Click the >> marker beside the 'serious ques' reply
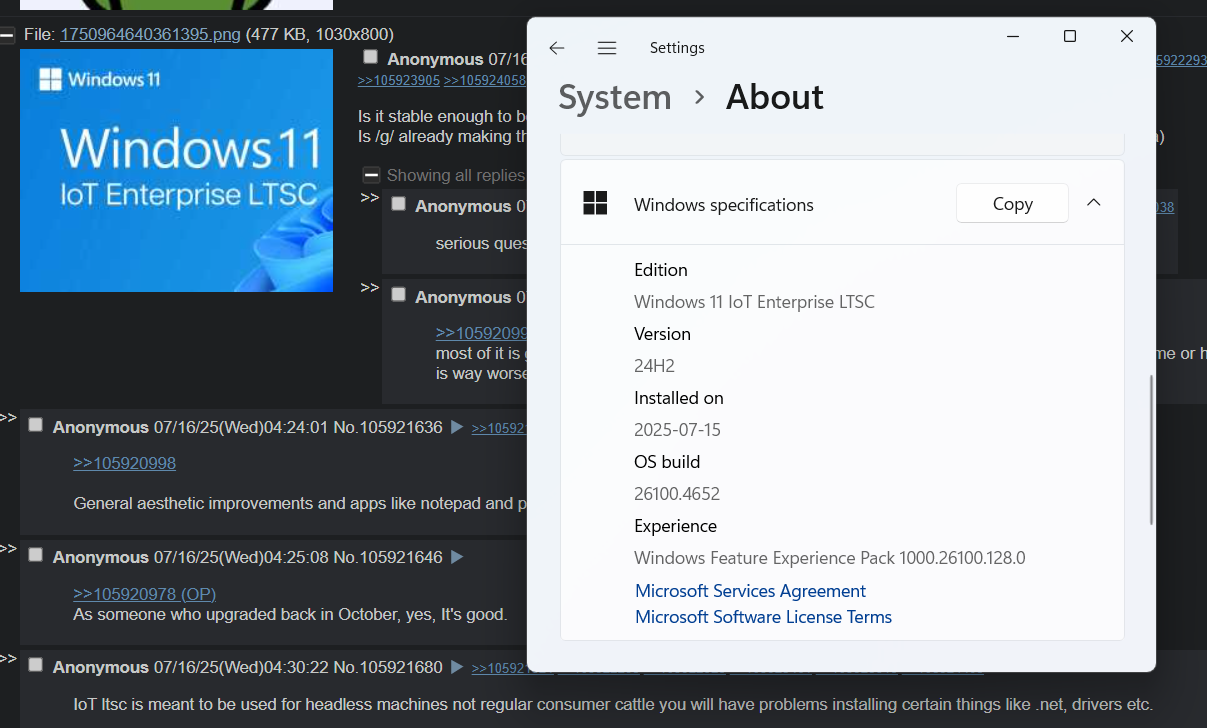The image size is (1207, 728). pyautogui.click(x=369, y=197)
